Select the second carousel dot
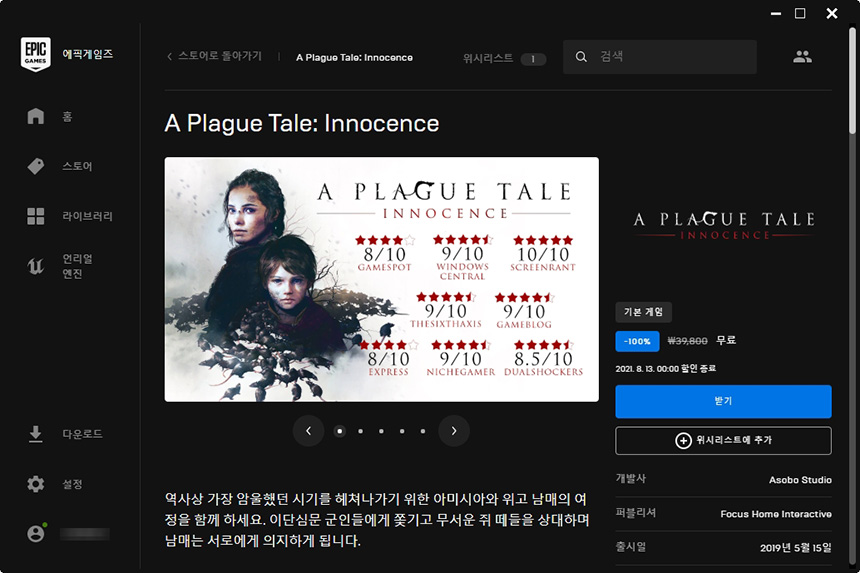Screen dimensions: 860x573 [x=360, y=431]
